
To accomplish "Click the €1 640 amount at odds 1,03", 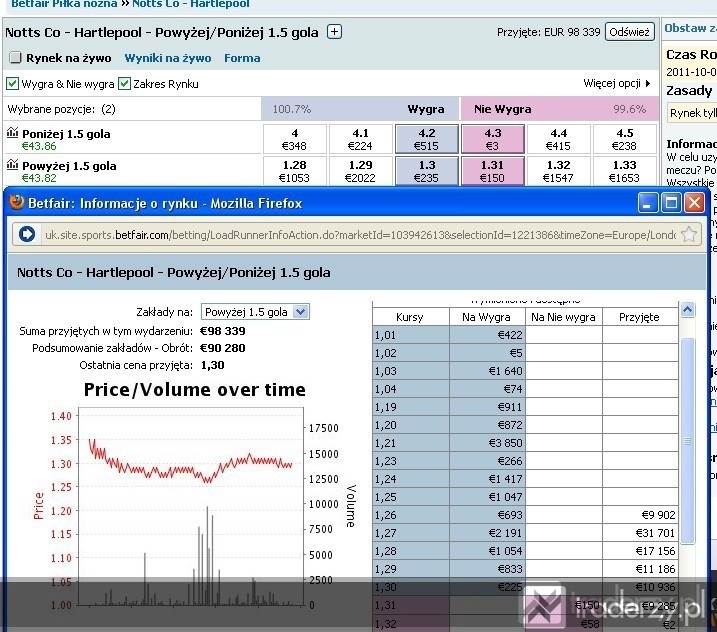I will click(x=505, y=371).
